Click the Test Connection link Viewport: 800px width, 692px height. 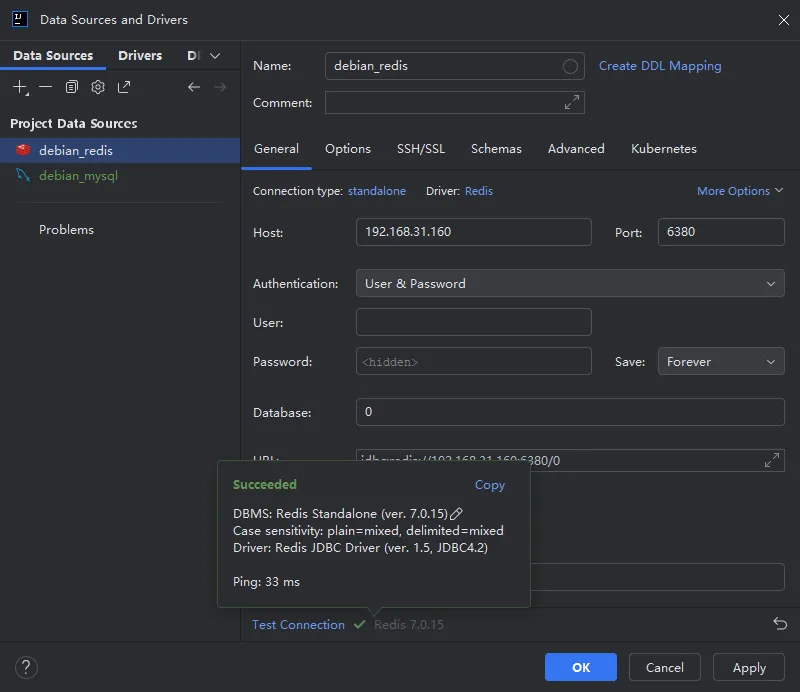point(298,625)
